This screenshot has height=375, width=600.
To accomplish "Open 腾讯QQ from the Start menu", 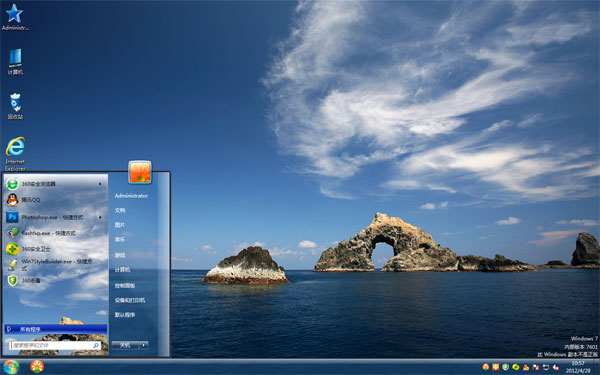I will [x=56, y=200].
